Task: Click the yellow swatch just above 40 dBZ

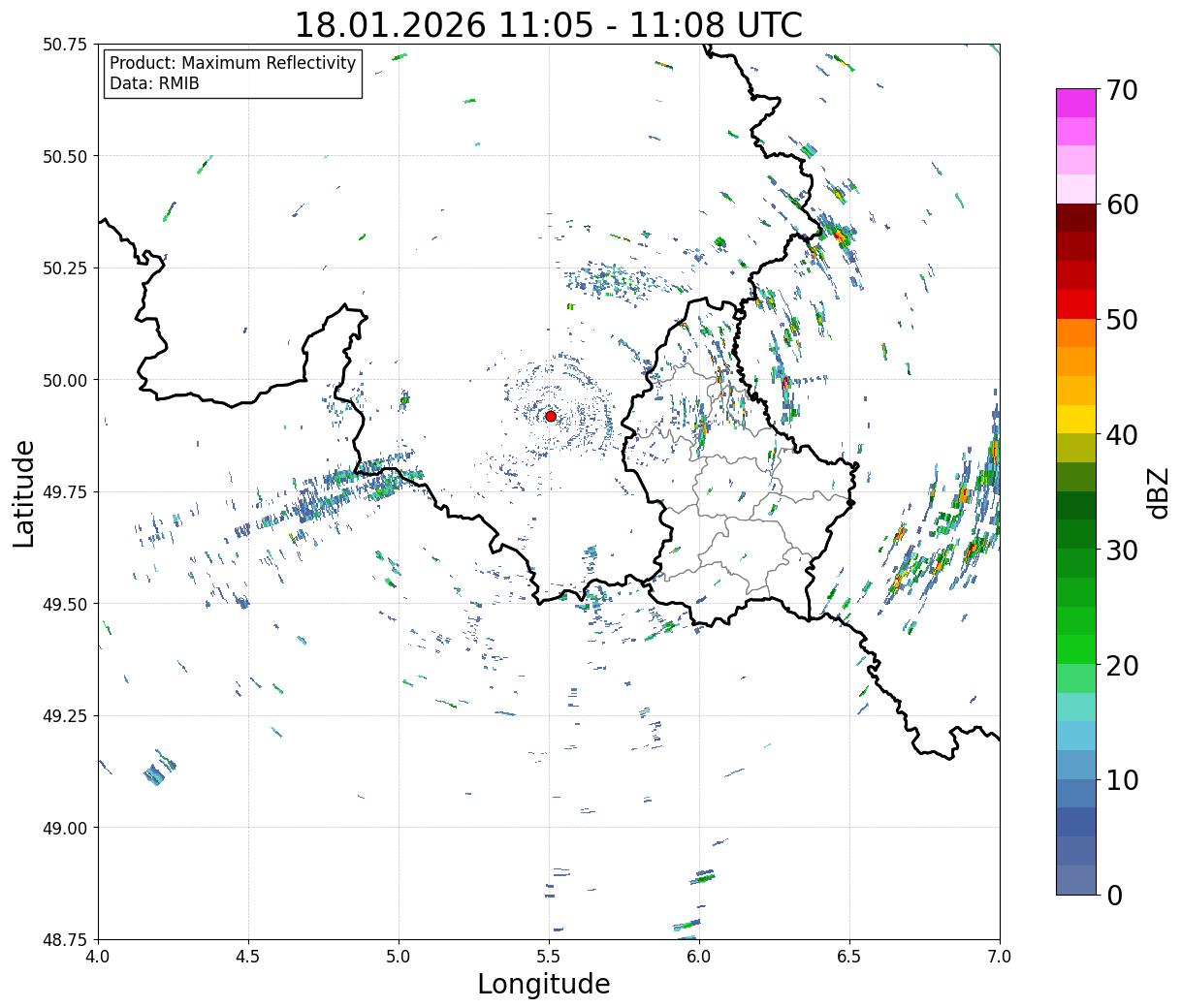Action: (x=1076, y=419)
